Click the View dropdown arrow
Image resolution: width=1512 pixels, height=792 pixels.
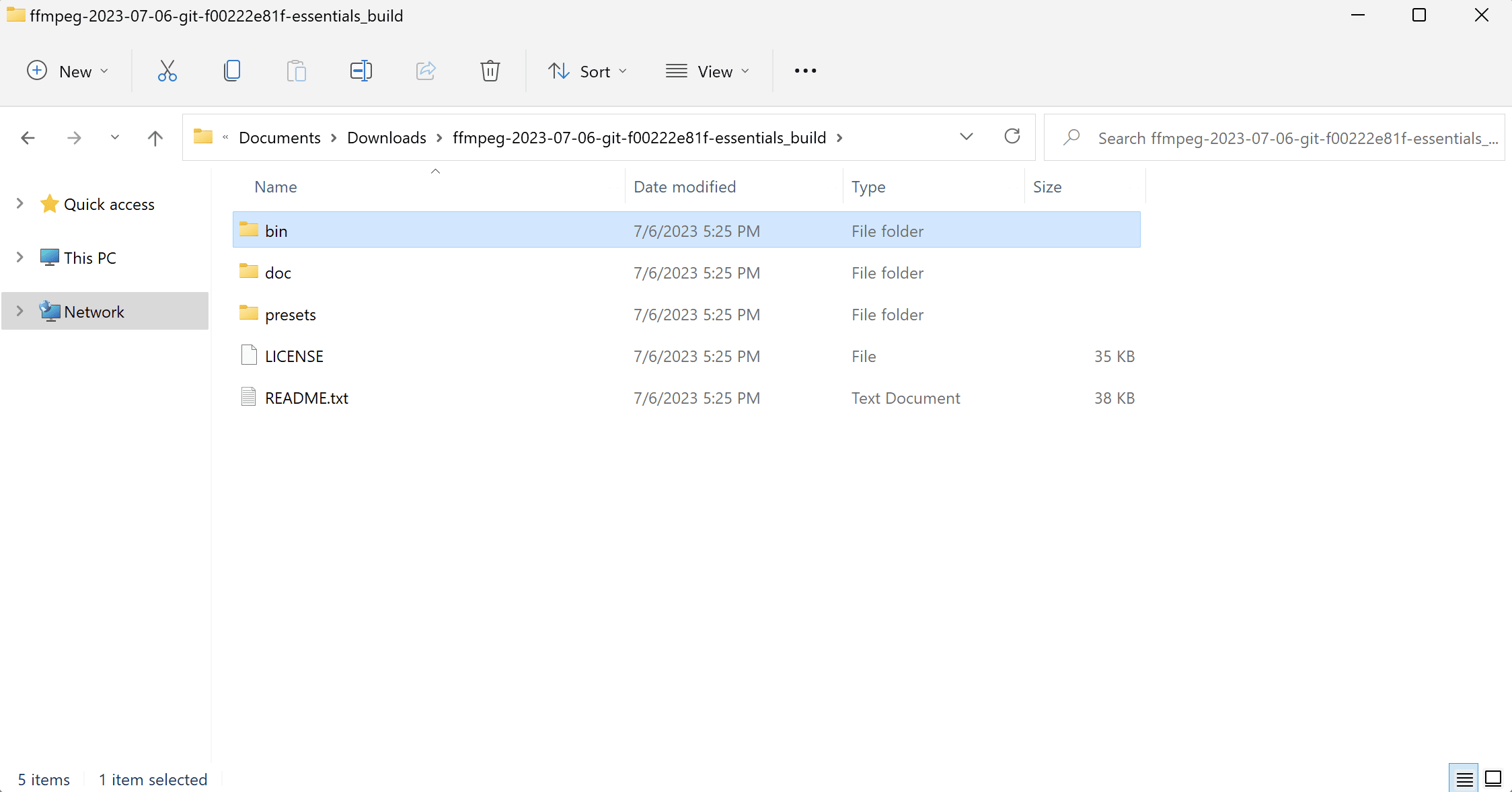point(745,70)
